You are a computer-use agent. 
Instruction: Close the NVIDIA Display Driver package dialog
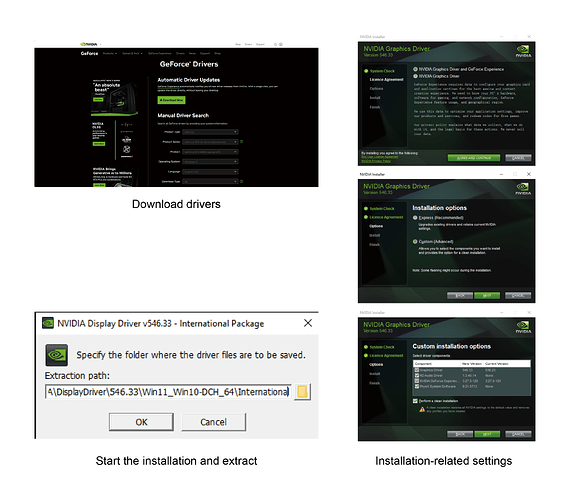pyautogui.click(x=308, y=323)
